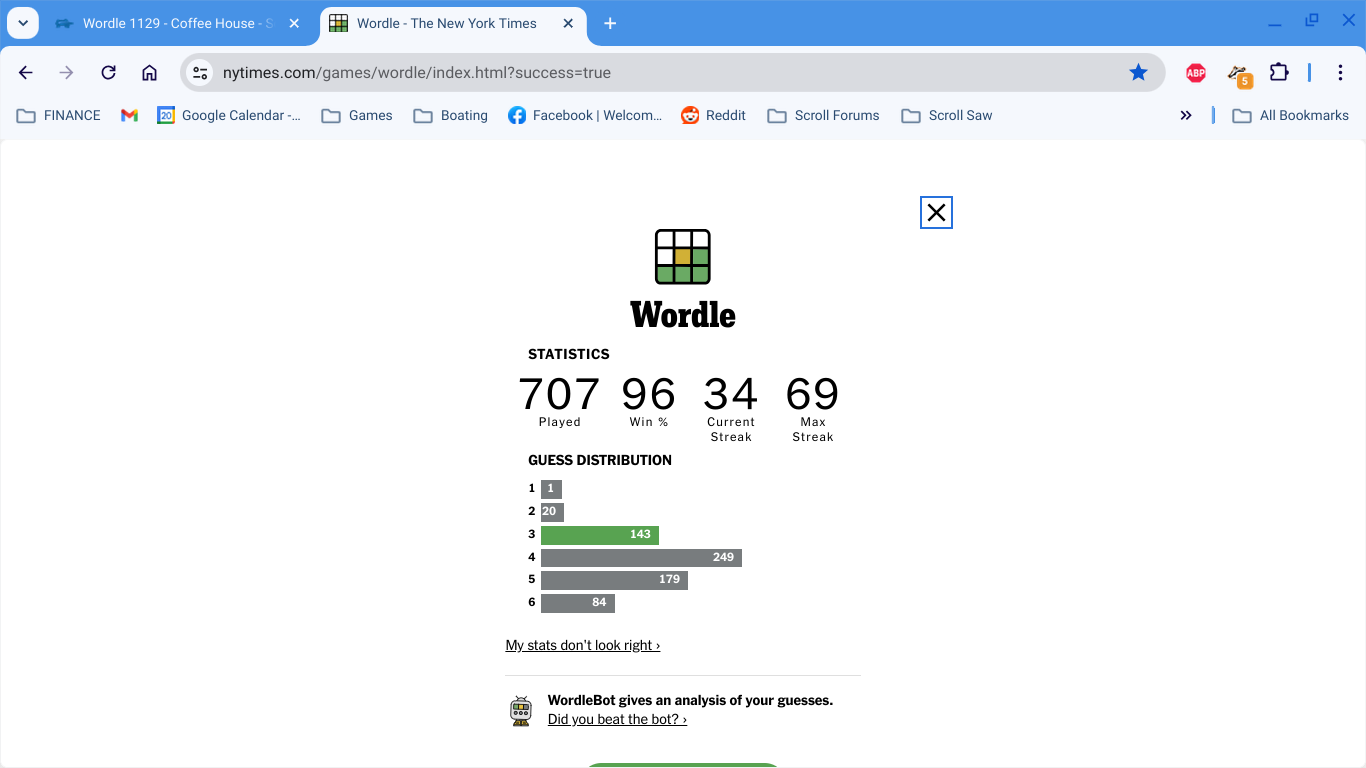Open the Extensions puzzle icon
This screenshot has height=768, width=1366.
click(1279, 72)
